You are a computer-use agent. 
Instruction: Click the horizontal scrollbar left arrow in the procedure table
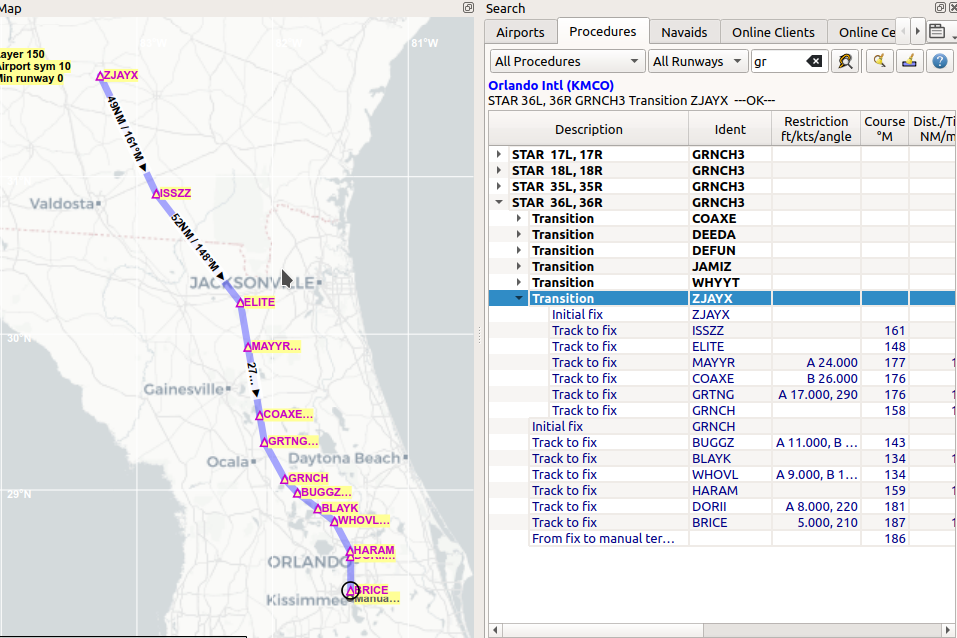(x=496, y=630)
